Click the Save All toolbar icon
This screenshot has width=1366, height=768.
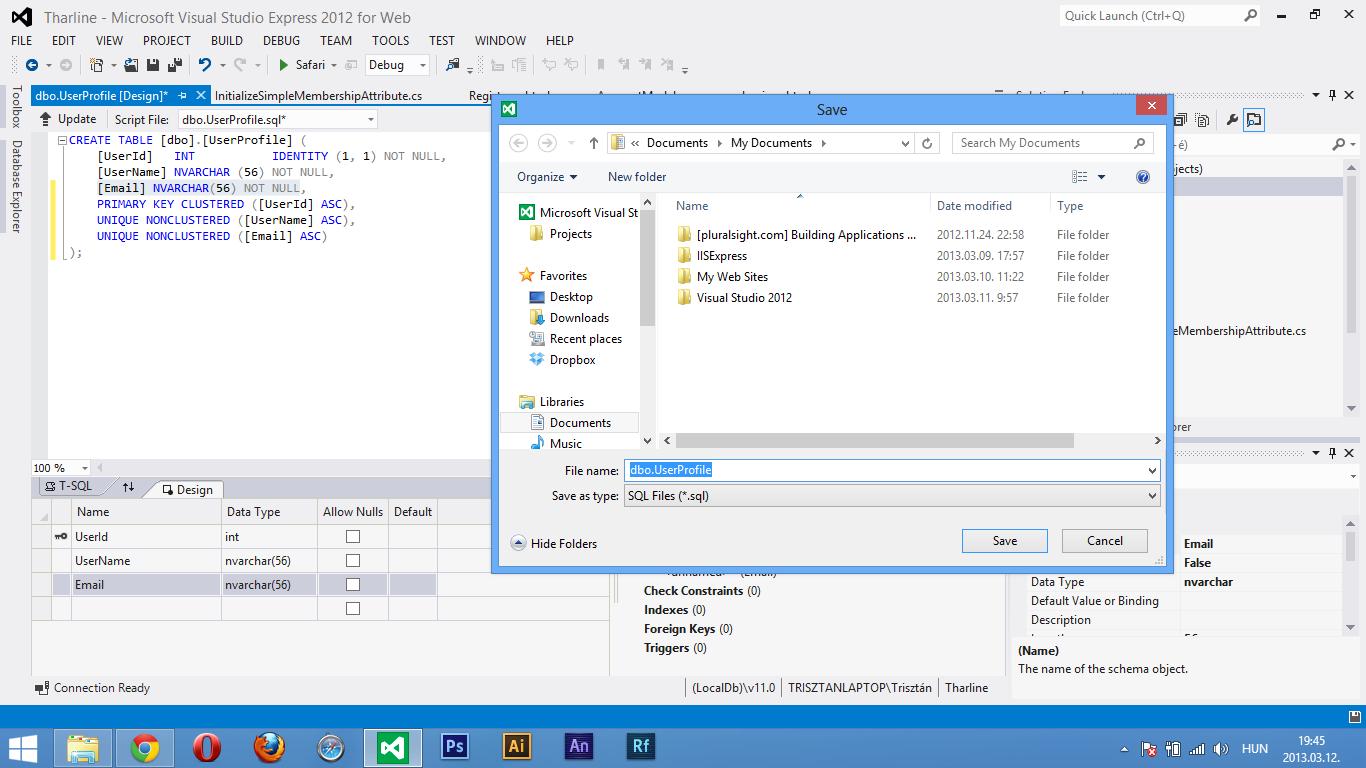pyautogui.click(x=174, y=65)
